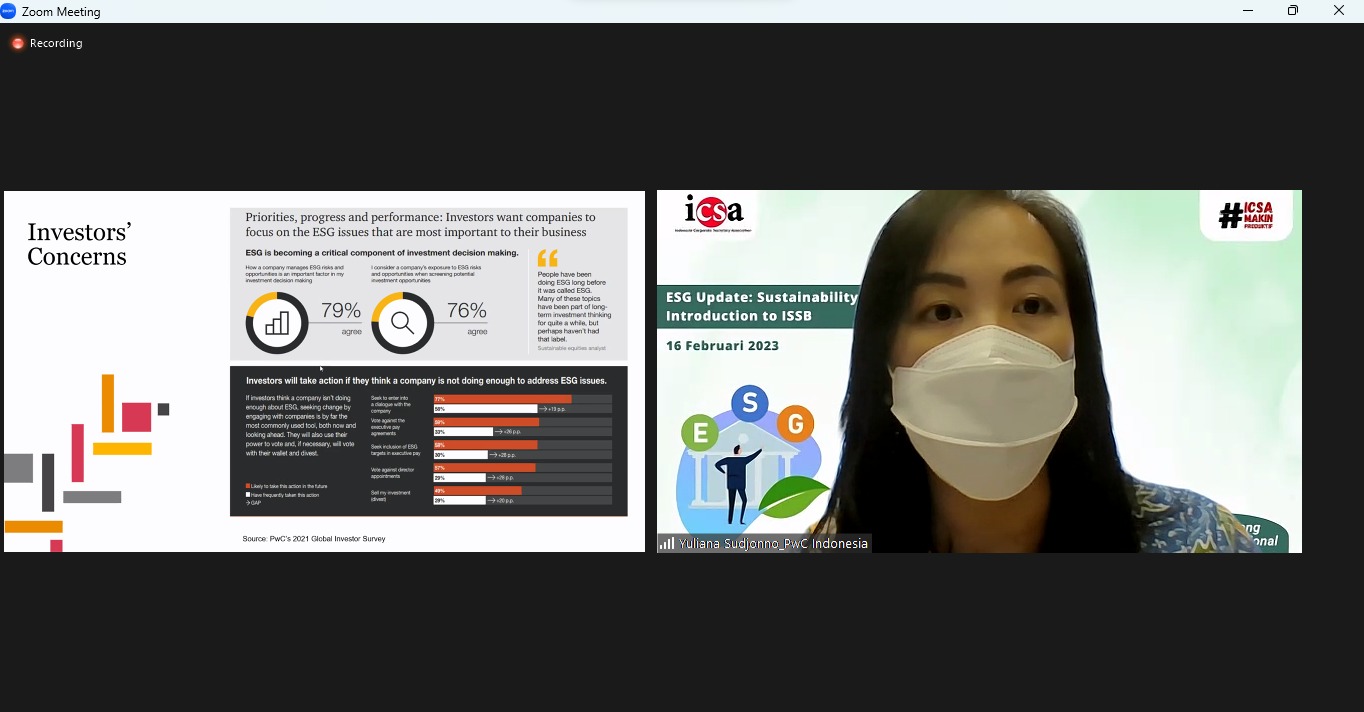Click the PwC's 2021 Global Investor Survey source text
This screenshot has width=1364, height=712.
(314, 539)
